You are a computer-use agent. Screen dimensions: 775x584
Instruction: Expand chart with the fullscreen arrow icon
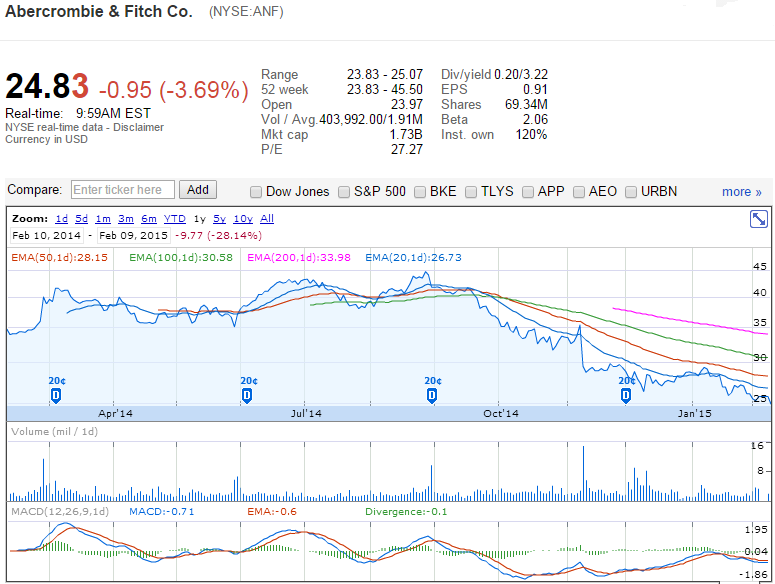pos(759,219)
